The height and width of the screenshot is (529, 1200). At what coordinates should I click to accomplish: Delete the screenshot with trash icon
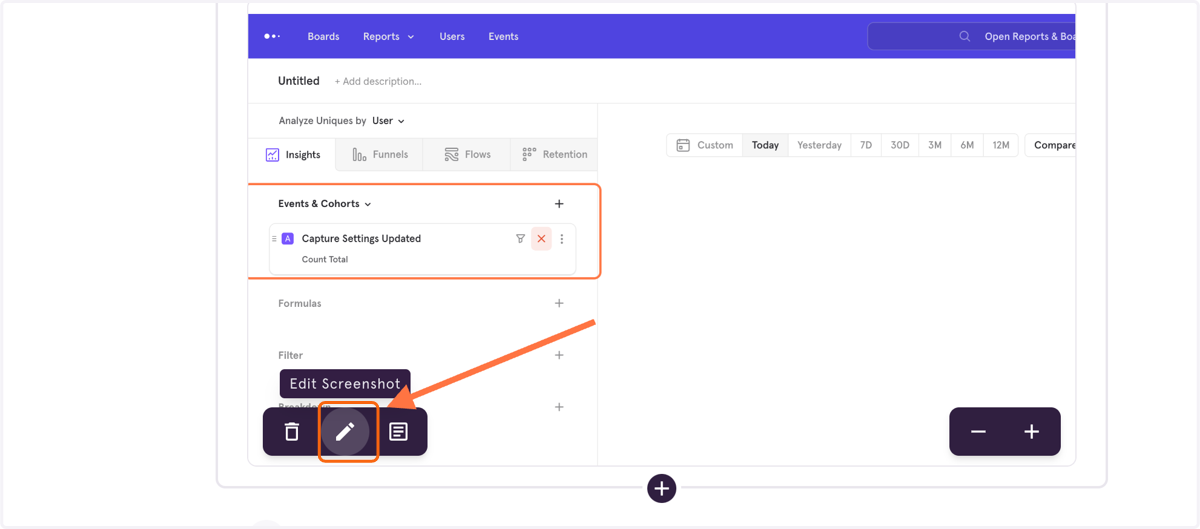[292, 431]
